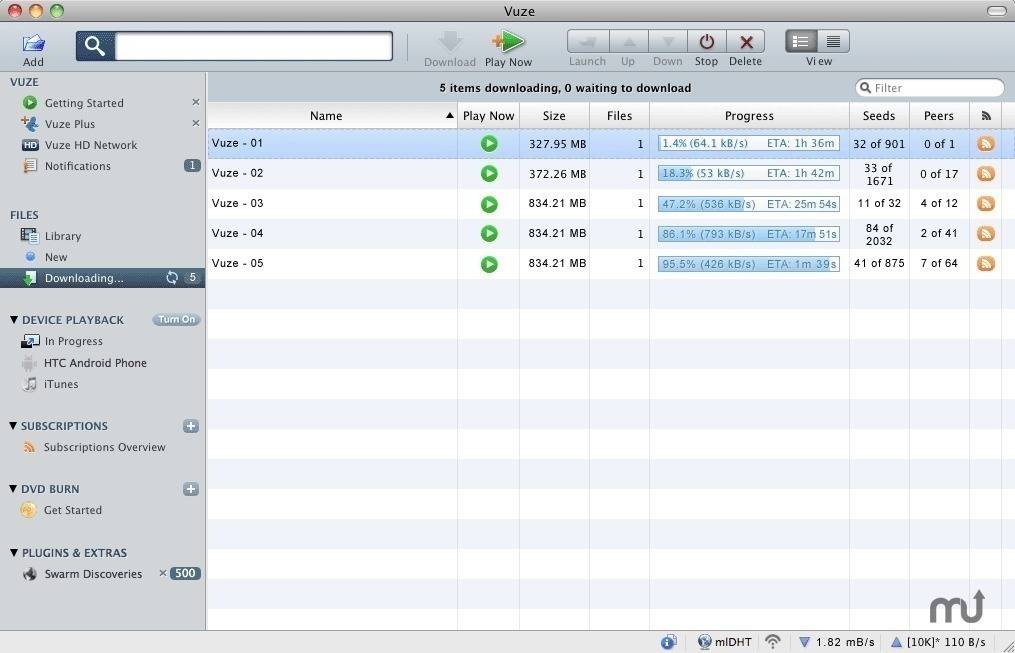
Task: Open In Progress under Device Playback
Action: coord(73,341)
